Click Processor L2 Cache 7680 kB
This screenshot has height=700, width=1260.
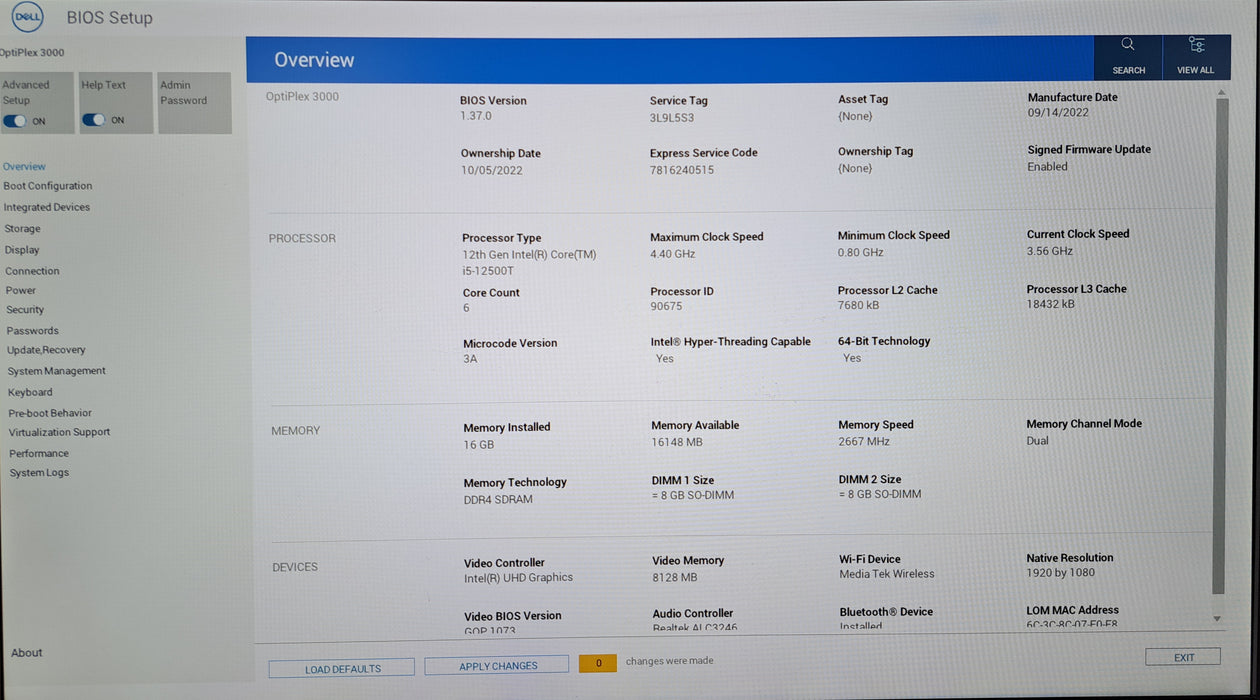859,305
